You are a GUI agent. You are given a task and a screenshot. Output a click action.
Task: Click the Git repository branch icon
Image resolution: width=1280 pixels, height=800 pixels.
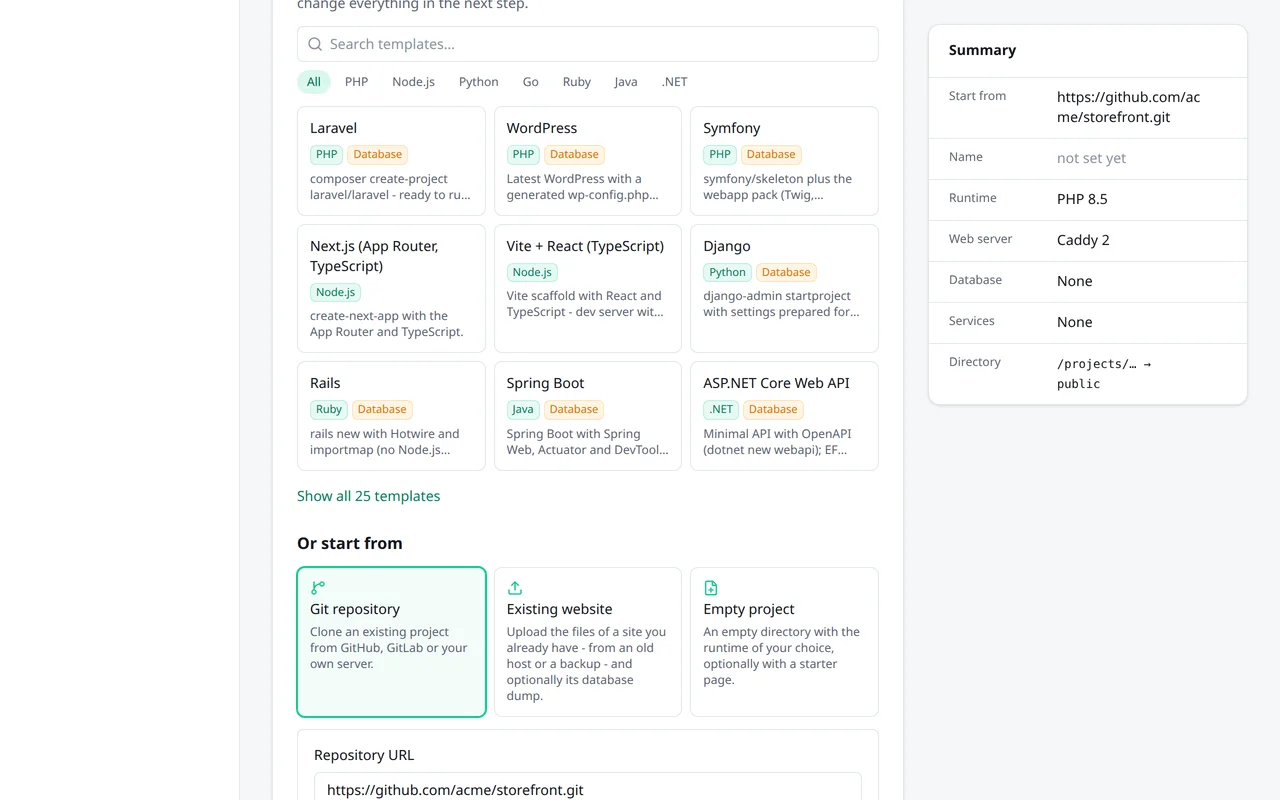tap(318, 588)
